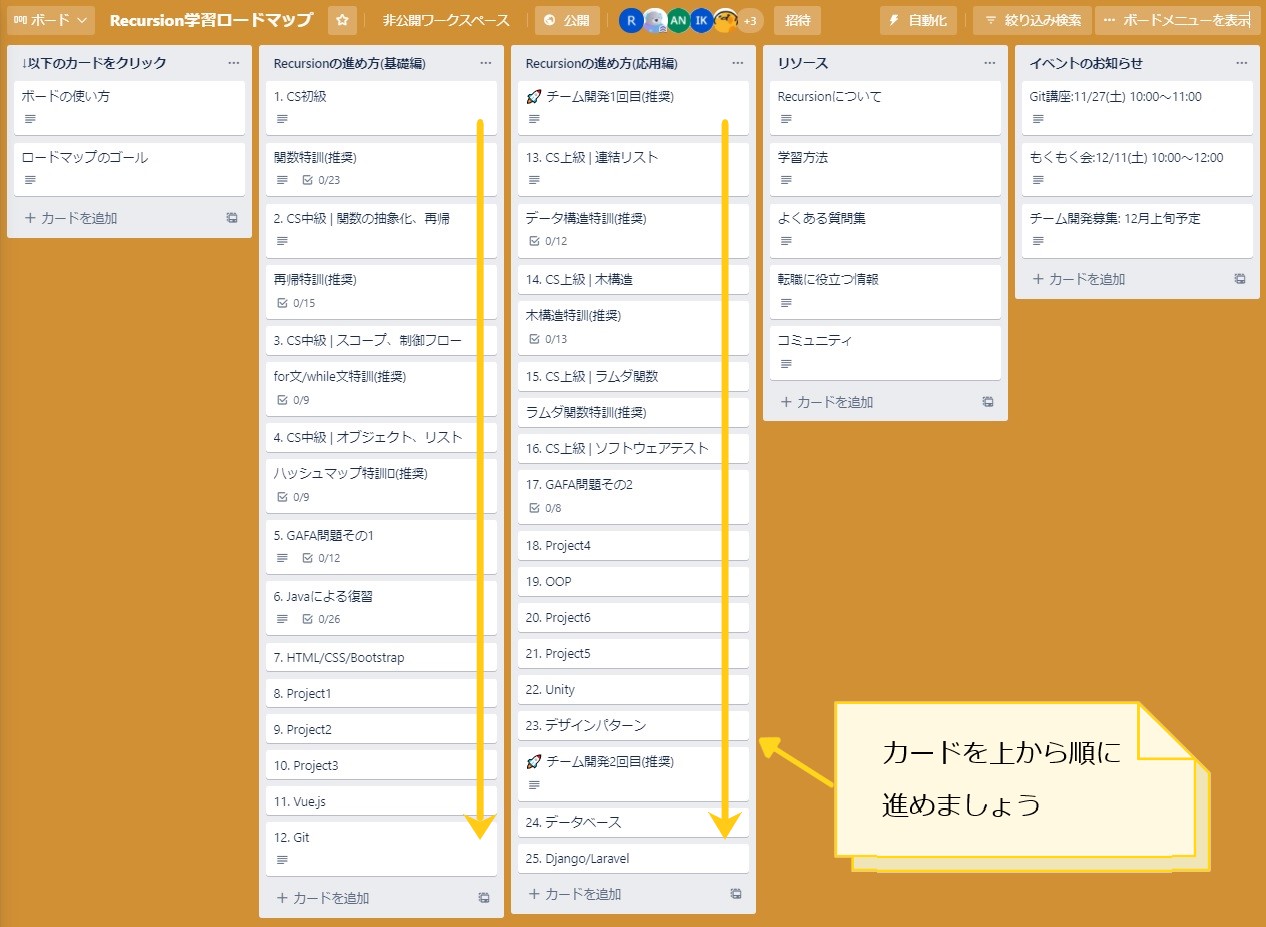Open list menu for リソース list
The image size is (1266, 927).
coord(990,63)
